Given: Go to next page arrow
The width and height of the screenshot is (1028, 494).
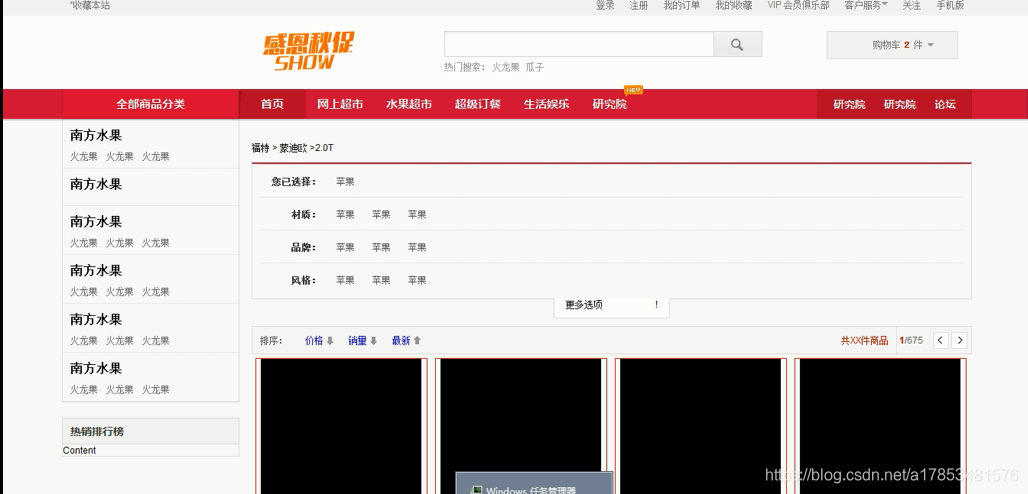Looking at the screenshot, I should (960, 340).
